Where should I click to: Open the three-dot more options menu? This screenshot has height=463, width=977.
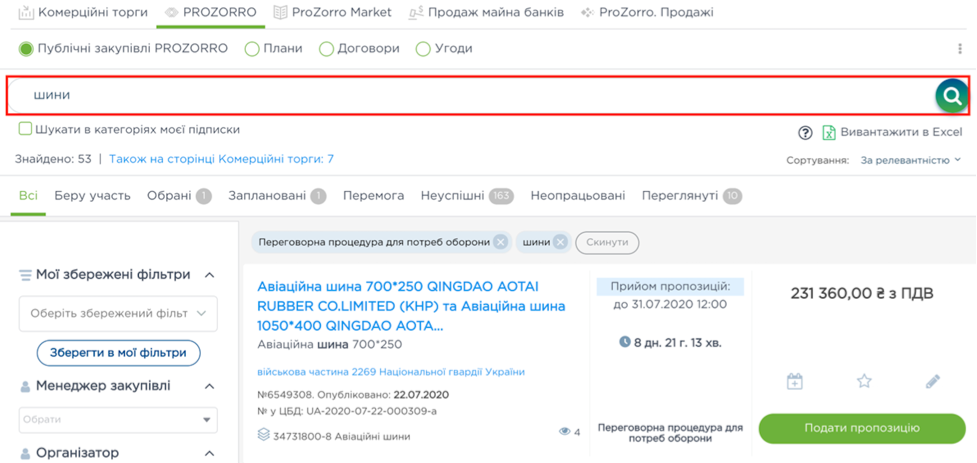tap(960, 48)
